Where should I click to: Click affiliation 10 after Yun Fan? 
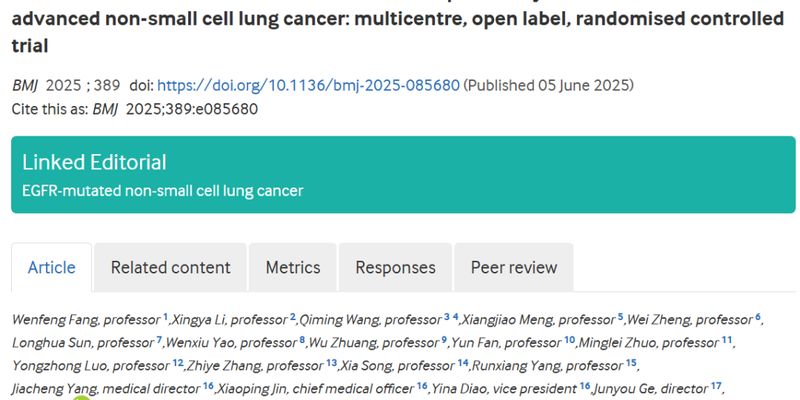[569, 339]
